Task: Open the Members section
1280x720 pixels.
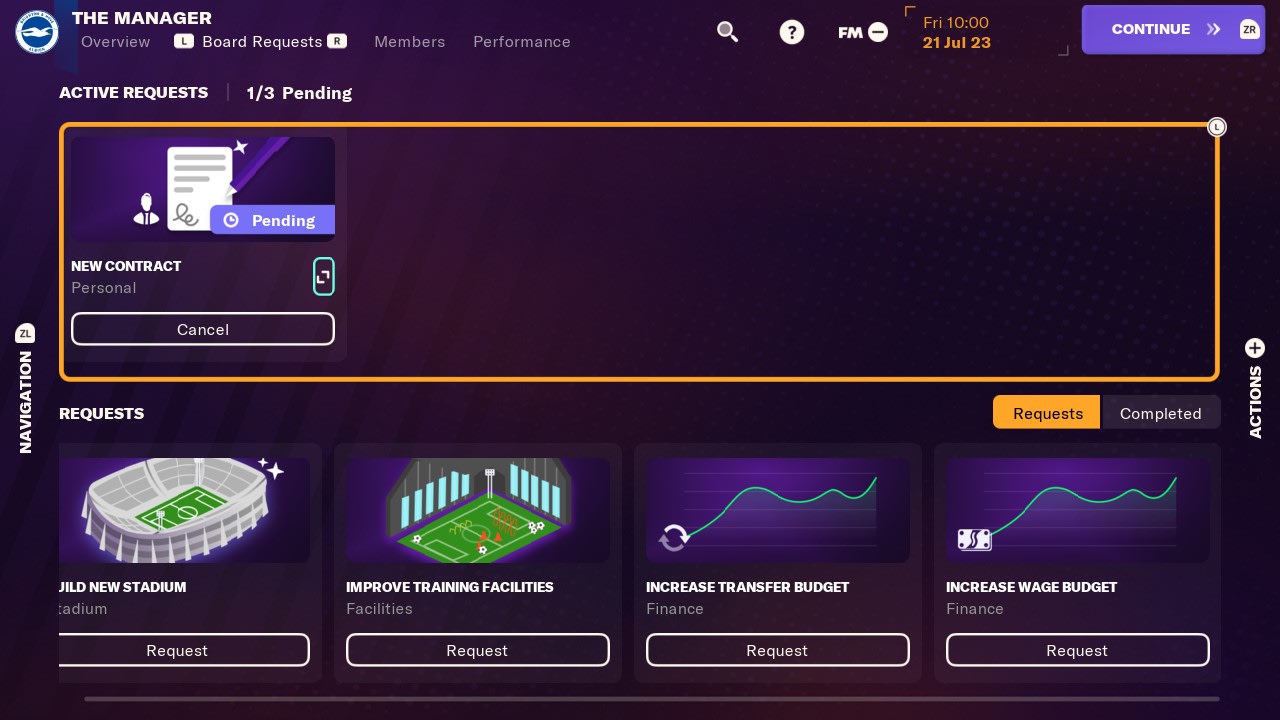Action: tap(410, 42)
